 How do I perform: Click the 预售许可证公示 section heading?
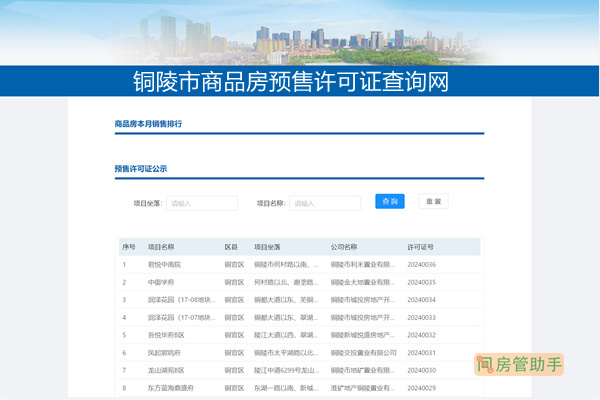(141, 169)
